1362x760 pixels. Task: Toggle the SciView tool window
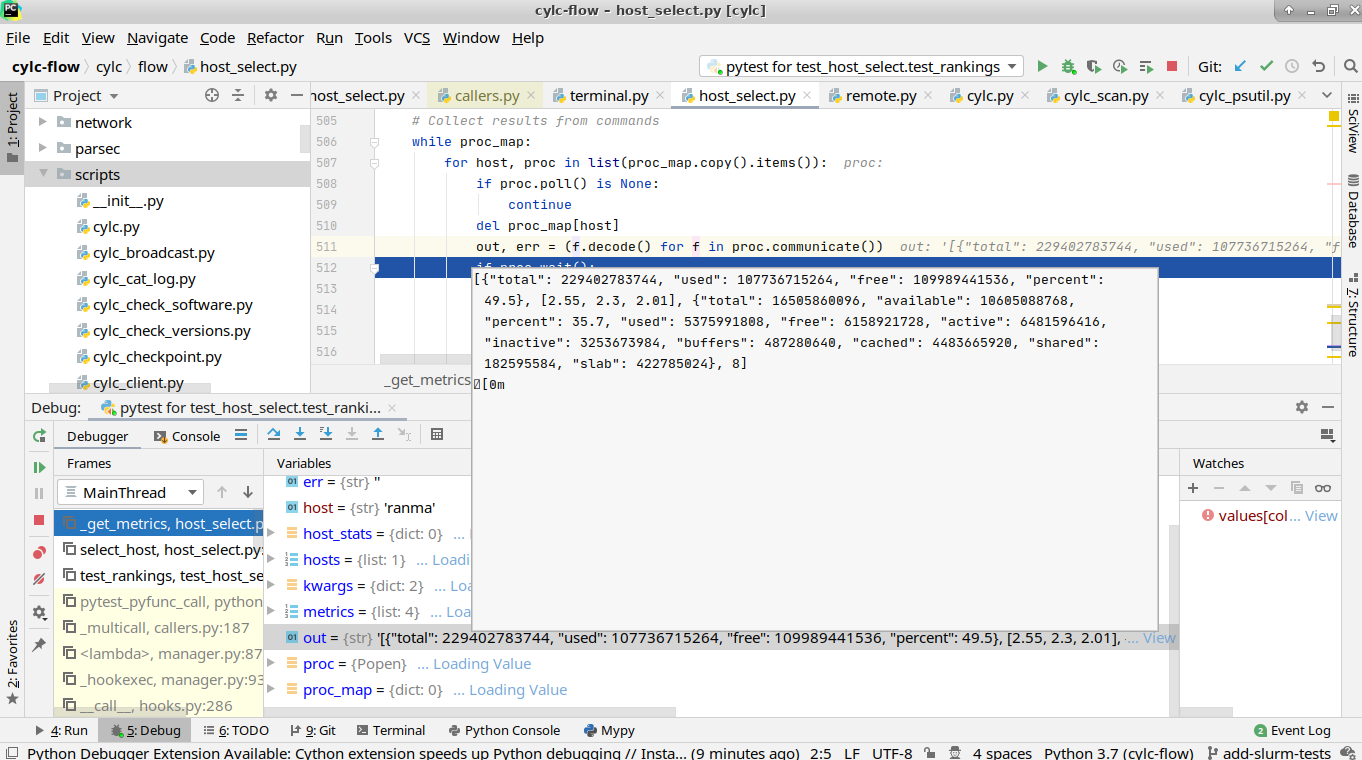1352,122
